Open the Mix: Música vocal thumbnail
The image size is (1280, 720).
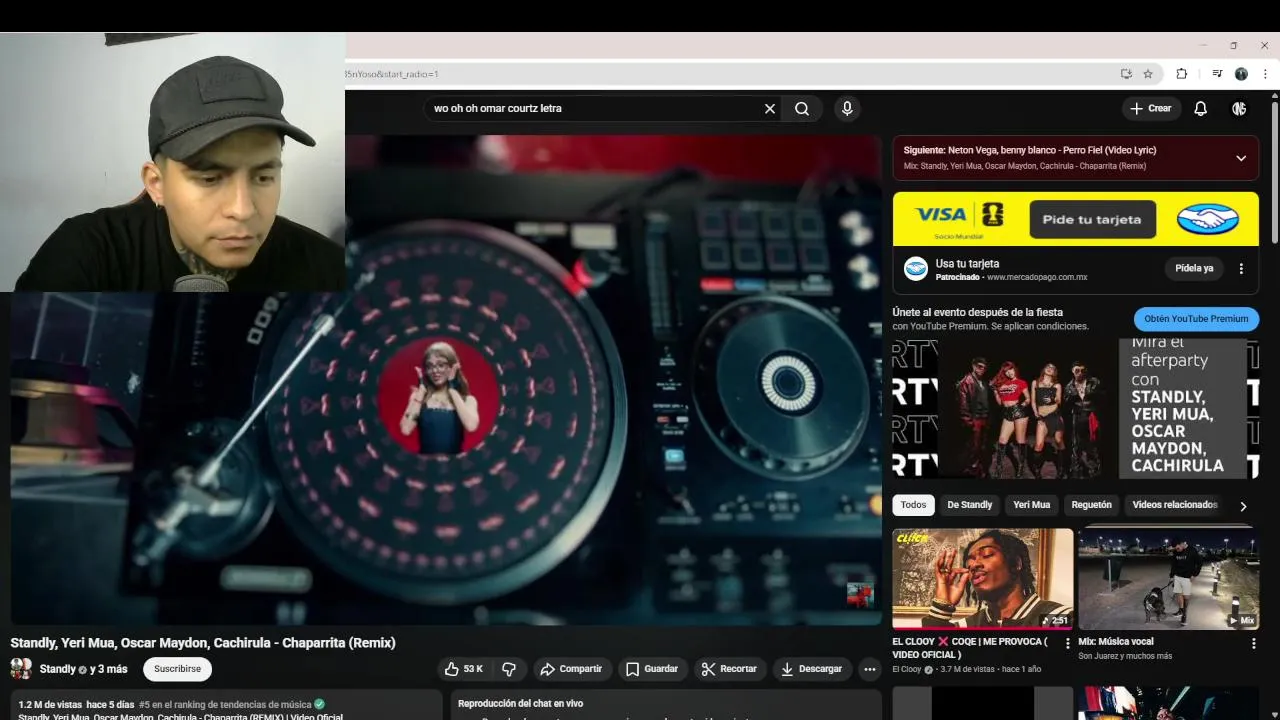[x=1168, y=578]
